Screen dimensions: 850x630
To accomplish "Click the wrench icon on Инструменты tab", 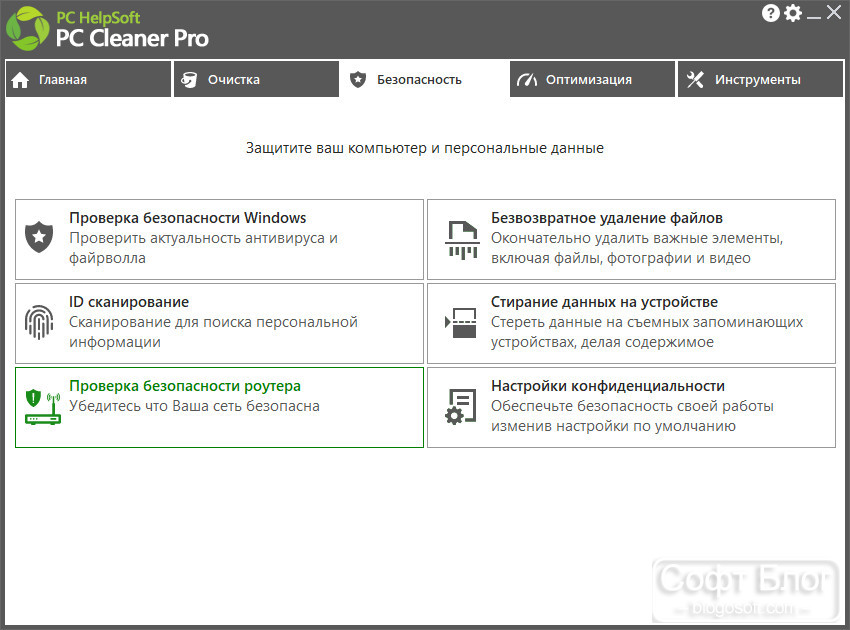I will pyautogui.click(x=695, y=80).
